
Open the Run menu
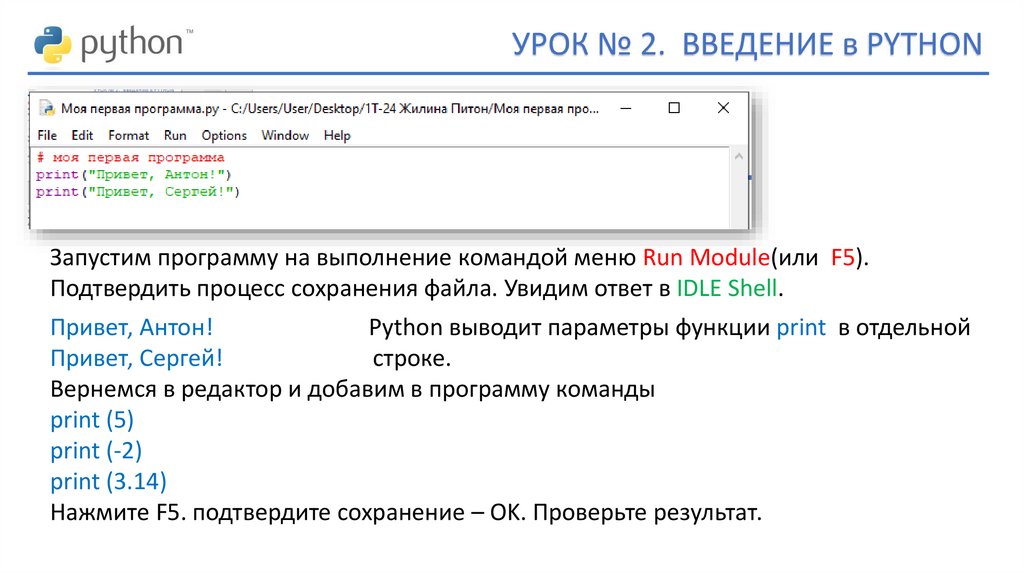tap(175, 135)
